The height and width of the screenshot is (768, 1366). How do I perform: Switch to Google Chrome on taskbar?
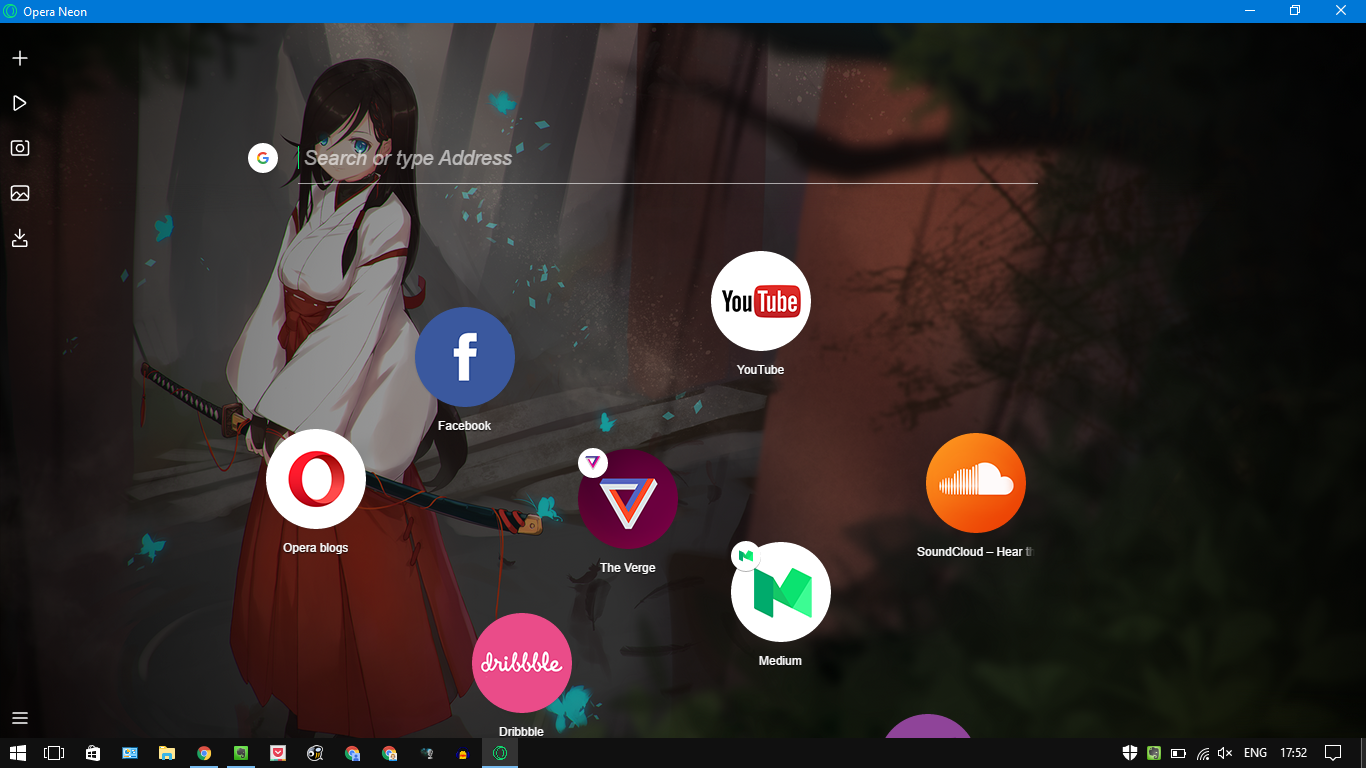tap(204, 753)
